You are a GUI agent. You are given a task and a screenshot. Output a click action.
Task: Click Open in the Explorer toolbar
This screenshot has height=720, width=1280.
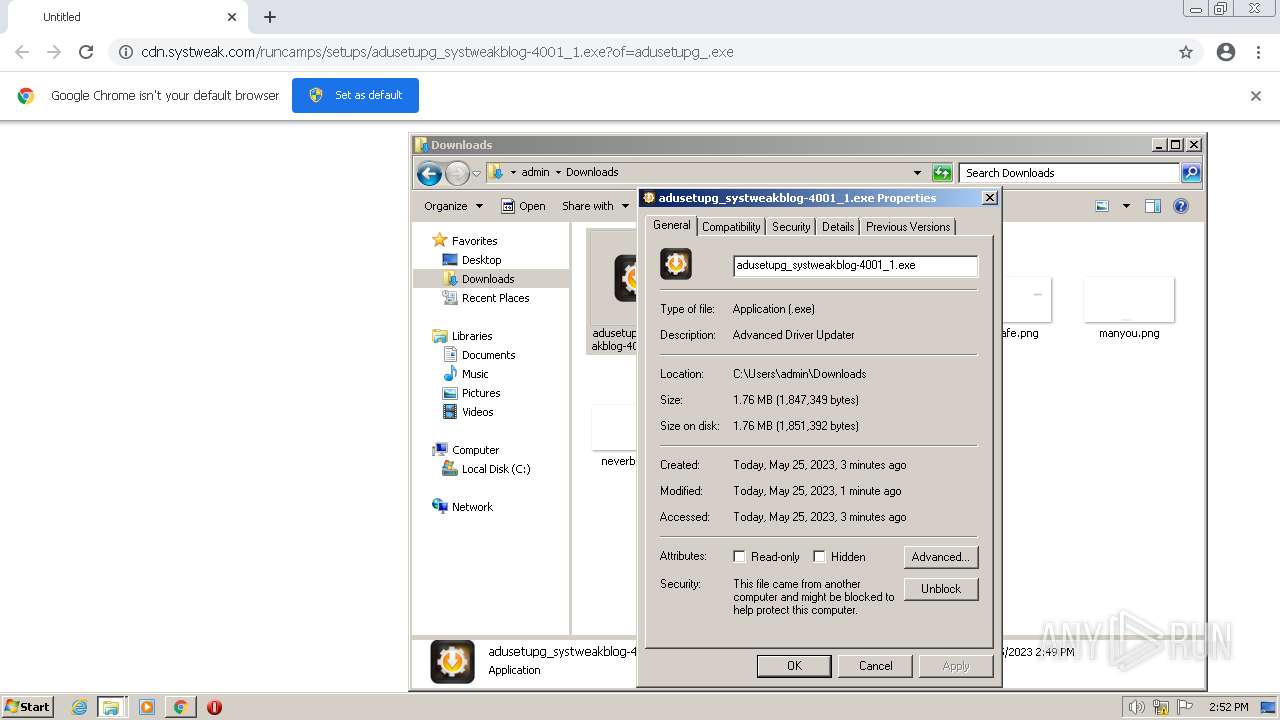click(x=523, y=206)
